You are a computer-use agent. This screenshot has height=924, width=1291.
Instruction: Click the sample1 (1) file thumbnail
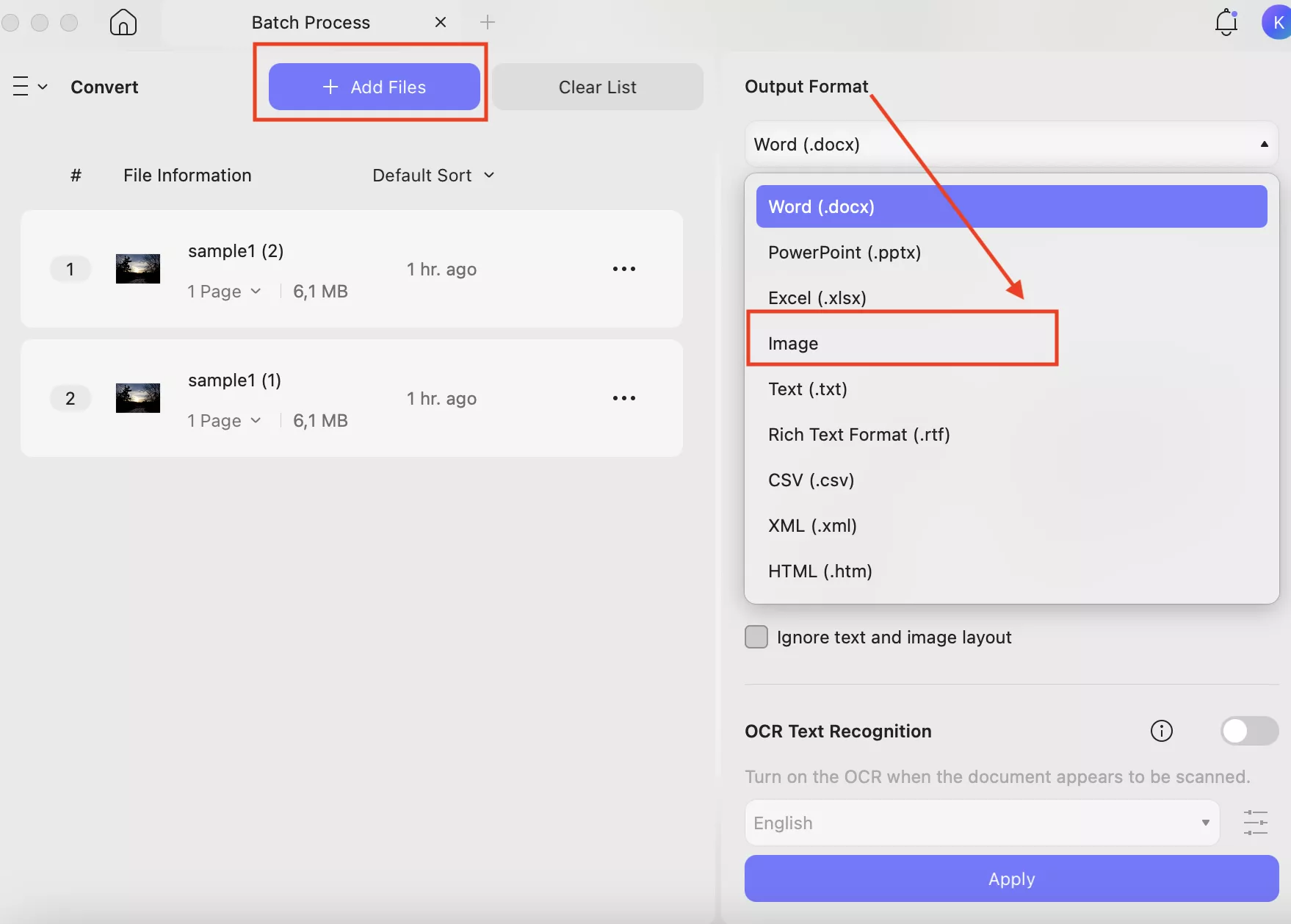tap(137, 397)
